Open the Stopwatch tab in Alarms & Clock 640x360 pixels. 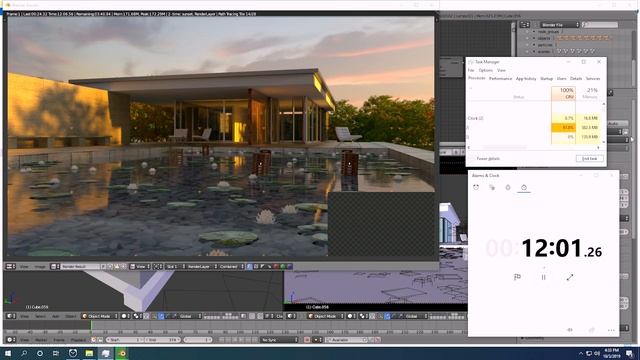(x=524, y=187)
